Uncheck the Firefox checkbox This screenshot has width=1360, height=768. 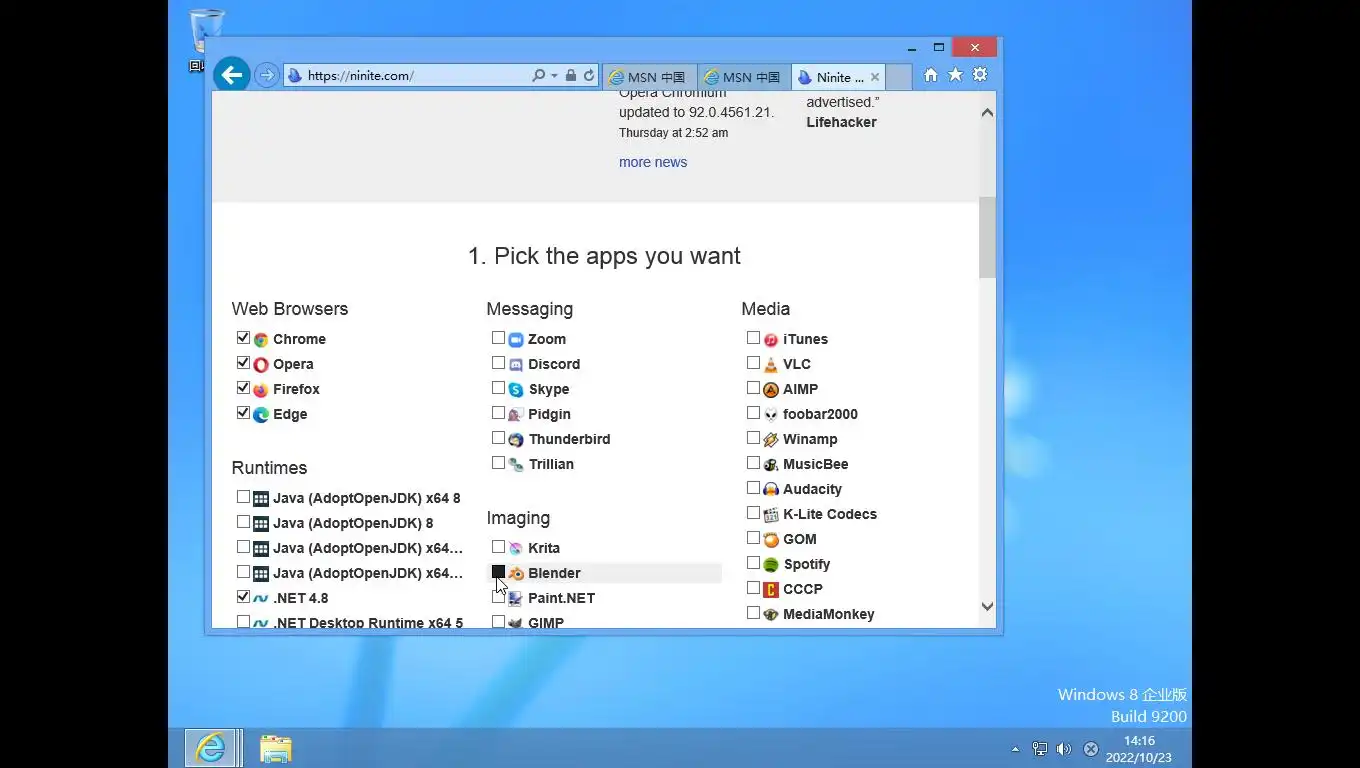[243, 388]
